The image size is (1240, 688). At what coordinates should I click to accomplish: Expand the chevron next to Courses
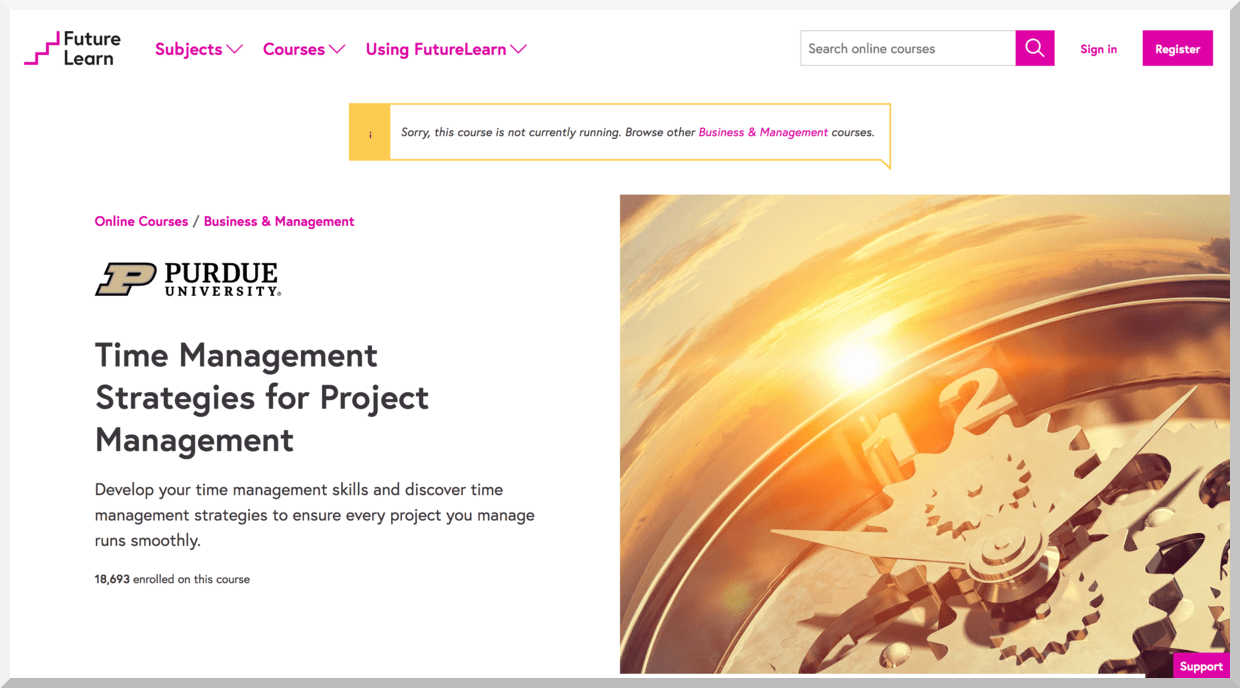click(x=337, y=49)
